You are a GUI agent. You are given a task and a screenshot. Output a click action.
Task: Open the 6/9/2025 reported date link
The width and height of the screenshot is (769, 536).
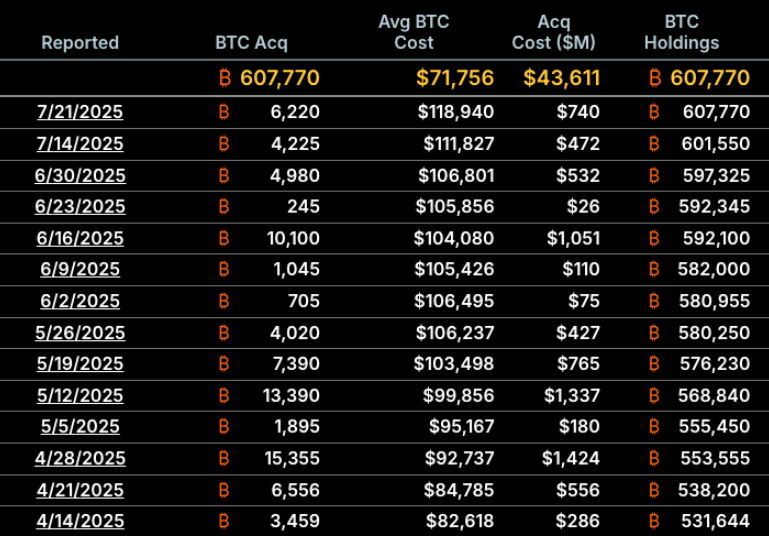[80, 270]
